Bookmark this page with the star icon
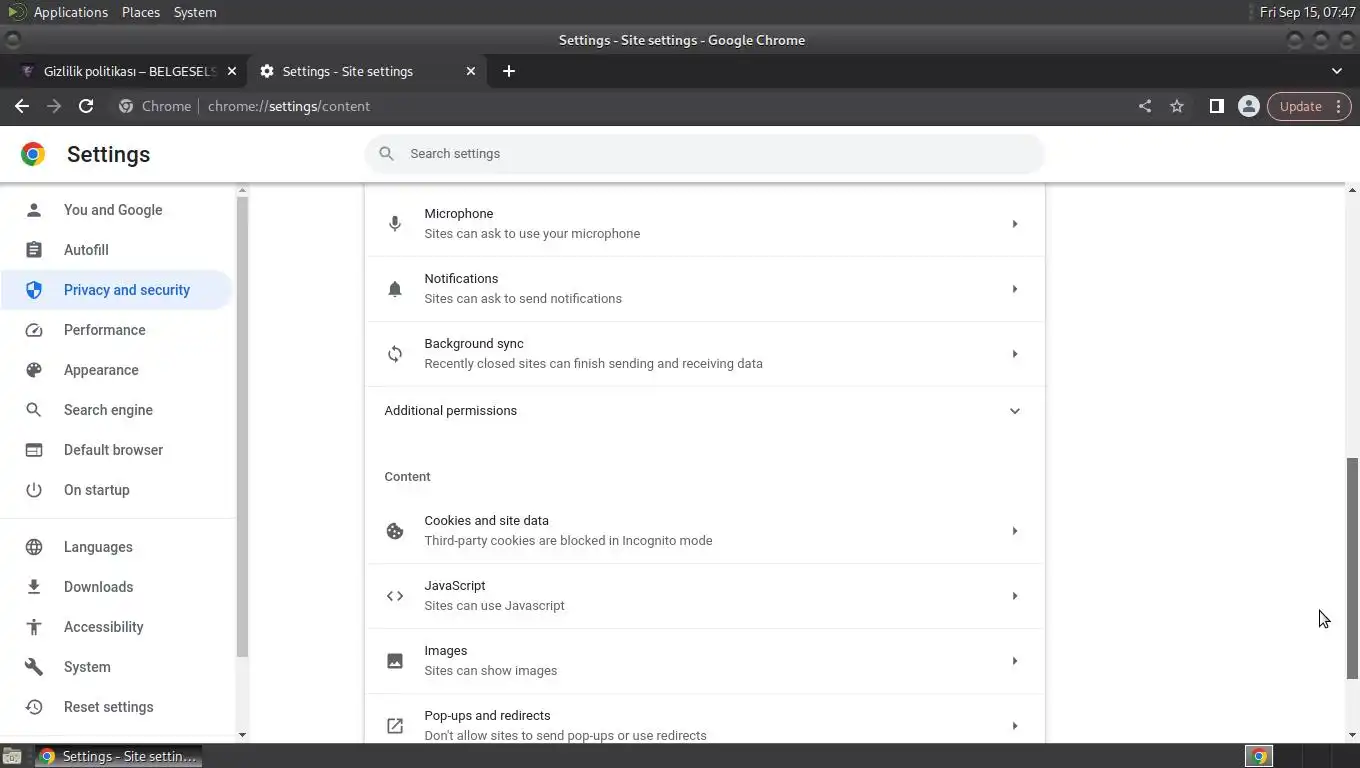Image resolution: width=1360 pixels, height=768 pixels. pos(1177,106)
